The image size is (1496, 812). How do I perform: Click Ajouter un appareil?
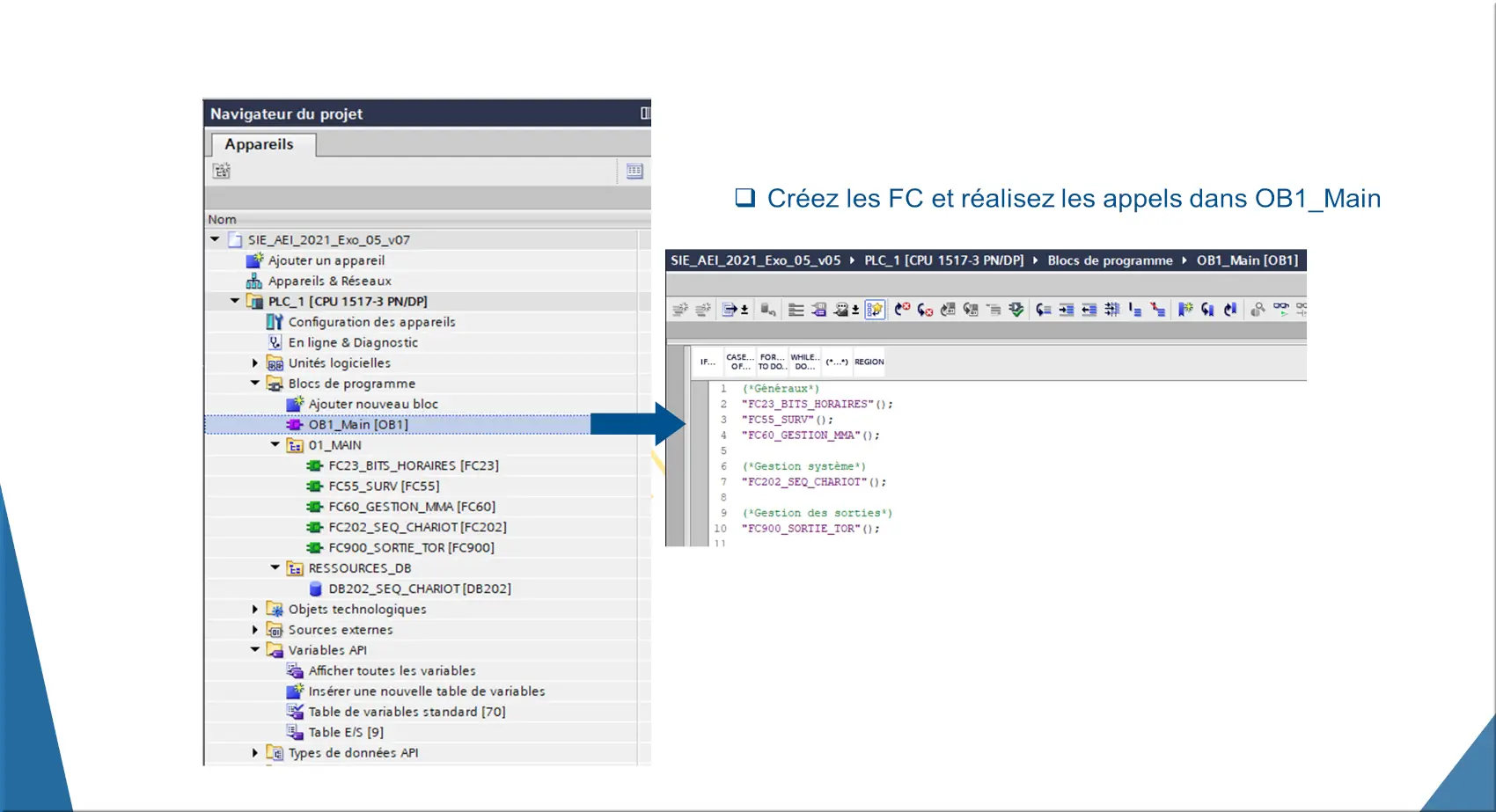coord(326,260)
